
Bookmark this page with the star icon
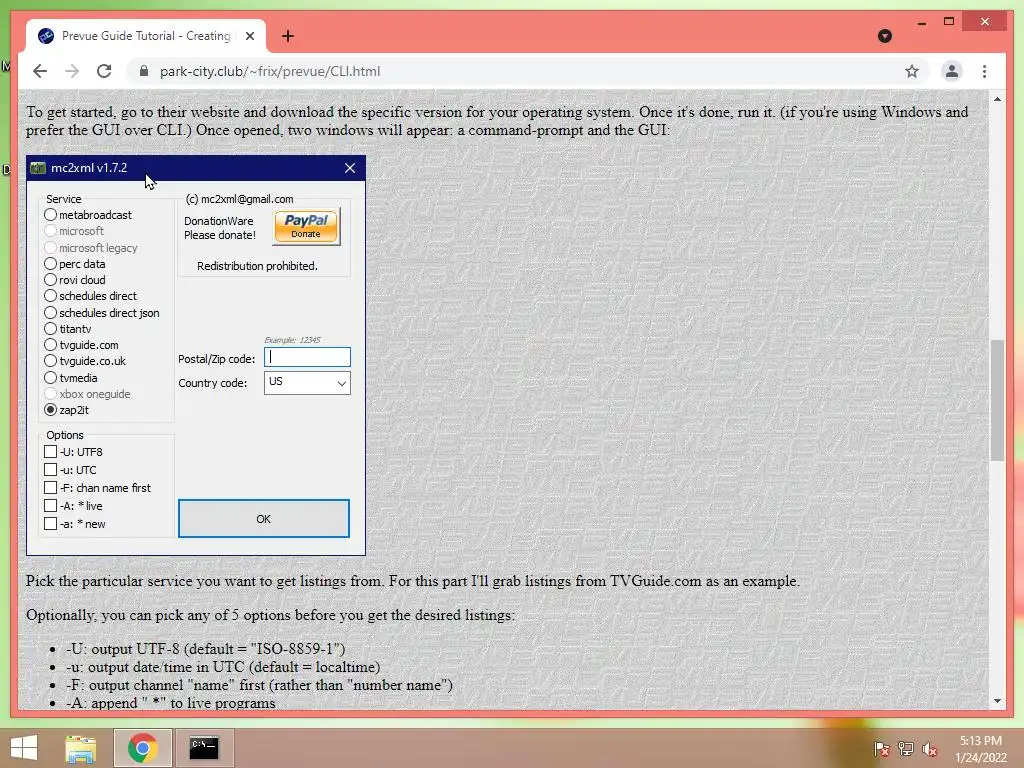[912, 71]
